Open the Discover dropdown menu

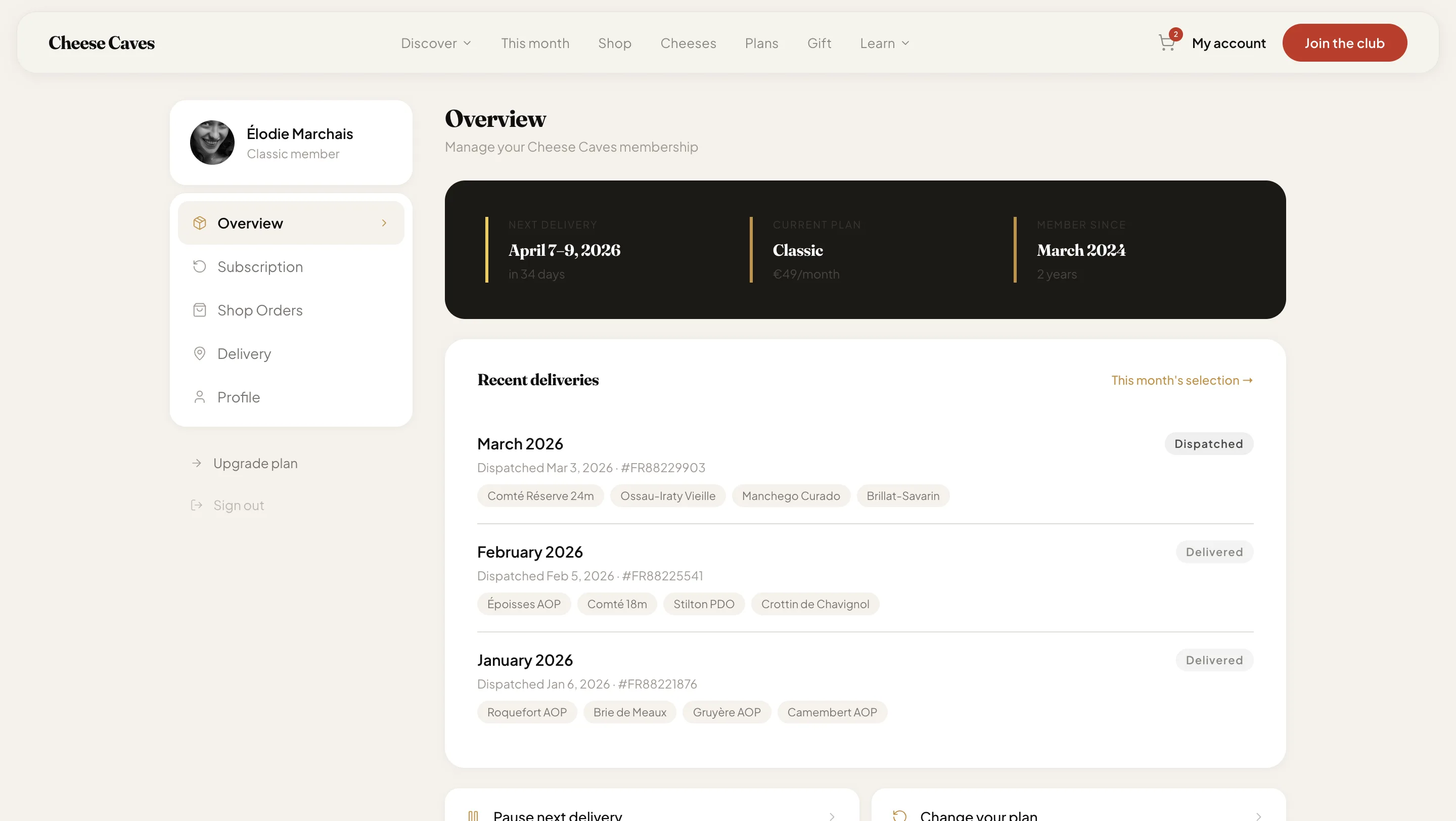(435, 42)
